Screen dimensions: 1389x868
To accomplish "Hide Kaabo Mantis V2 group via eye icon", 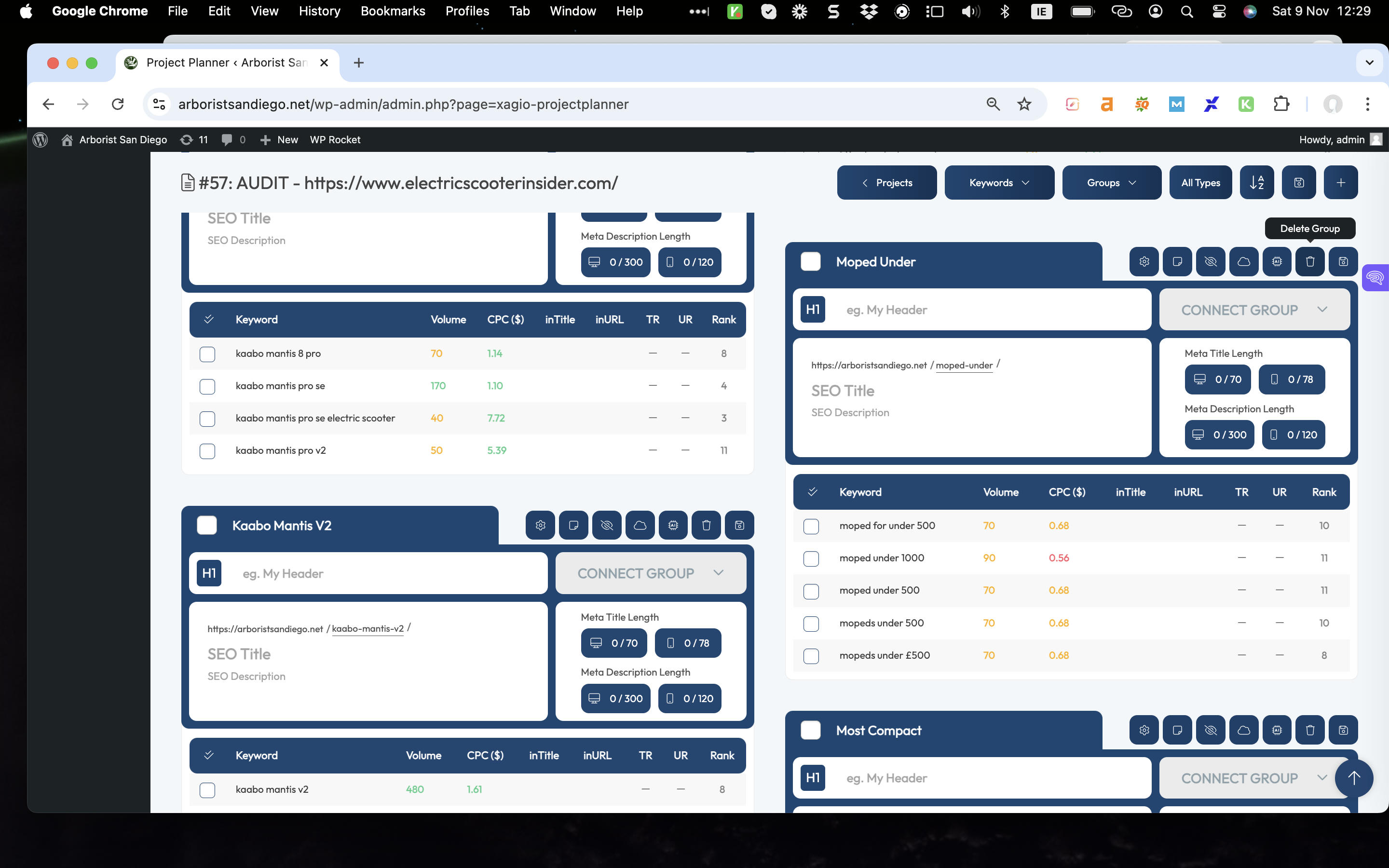I will 607,525.
